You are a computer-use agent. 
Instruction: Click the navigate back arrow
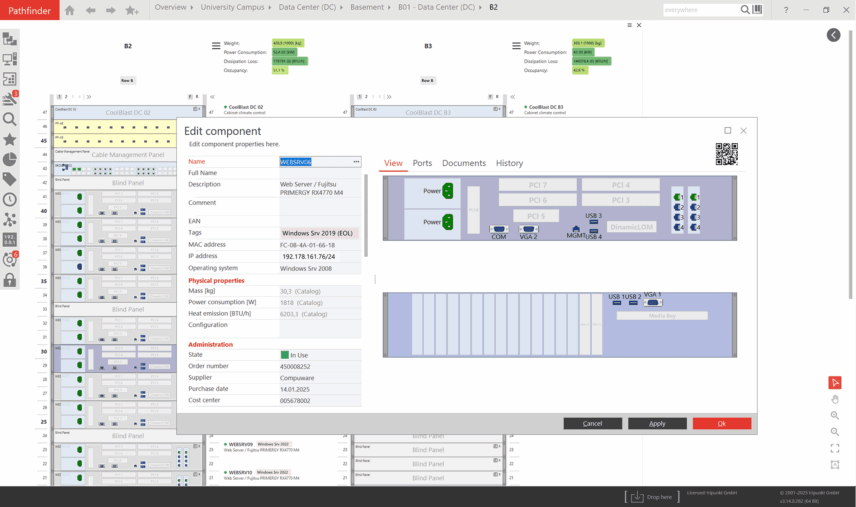pyautogui.click(x=91, y=10)
